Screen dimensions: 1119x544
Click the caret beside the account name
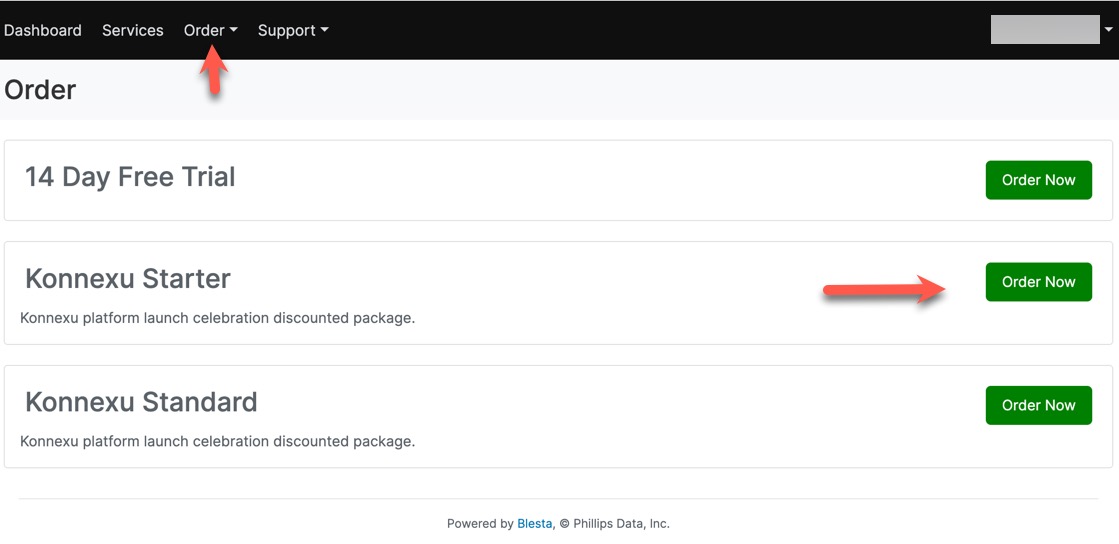point(1108,31)
